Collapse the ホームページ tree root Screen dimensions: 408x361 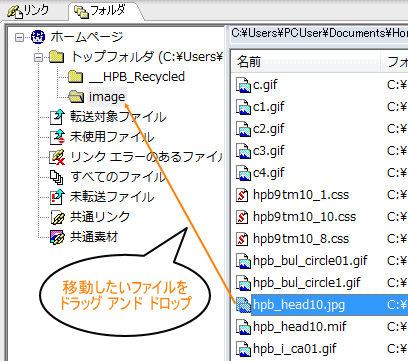[20, 37]
